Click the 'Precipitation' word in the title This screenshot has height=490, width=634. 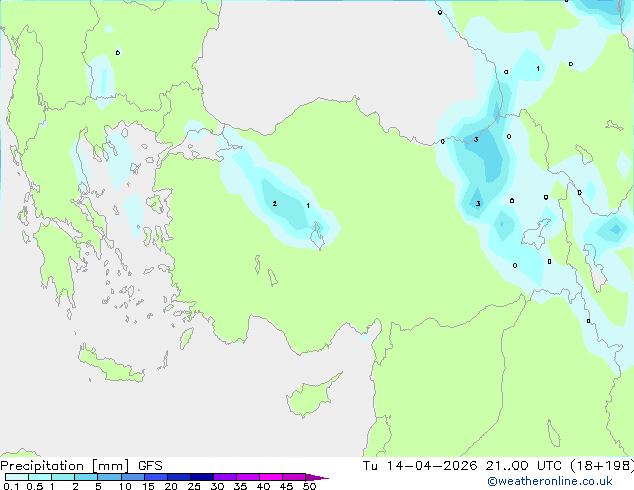pos(42,466)
